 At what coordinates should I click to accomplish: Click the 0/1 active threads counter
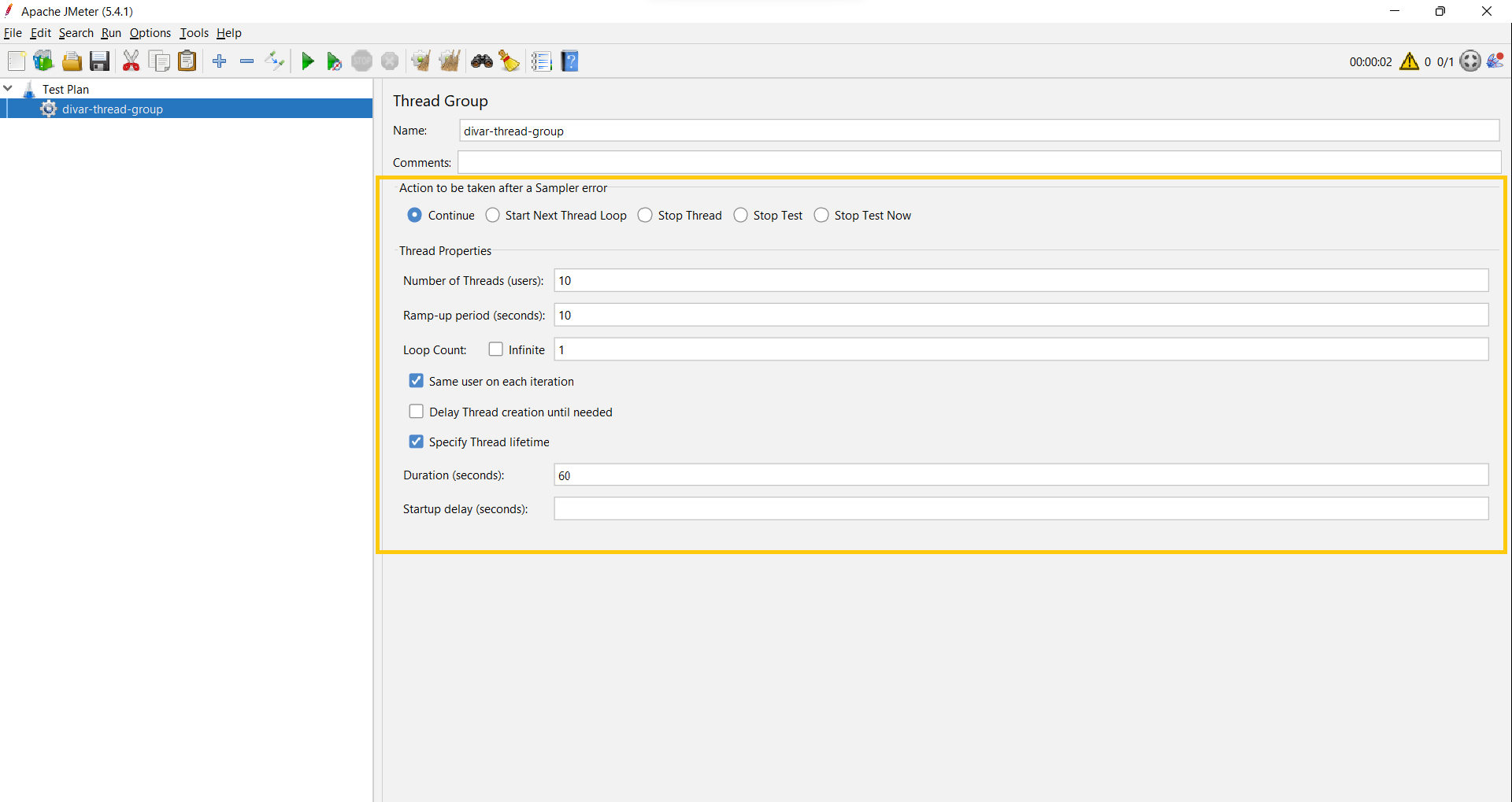coord(1445,61)
